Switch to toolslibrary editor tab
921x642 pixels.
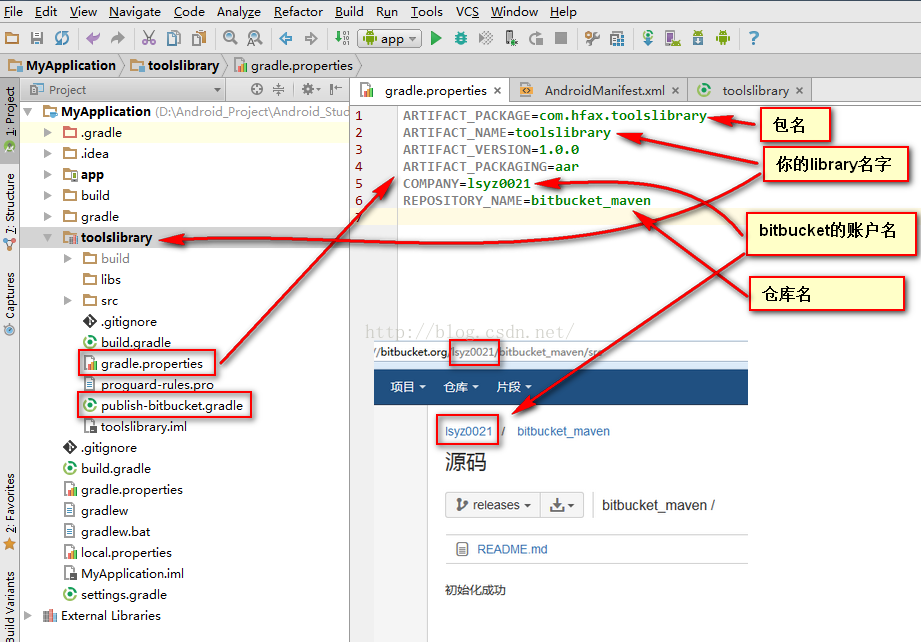pyautogui.click(x=748, y=90)
